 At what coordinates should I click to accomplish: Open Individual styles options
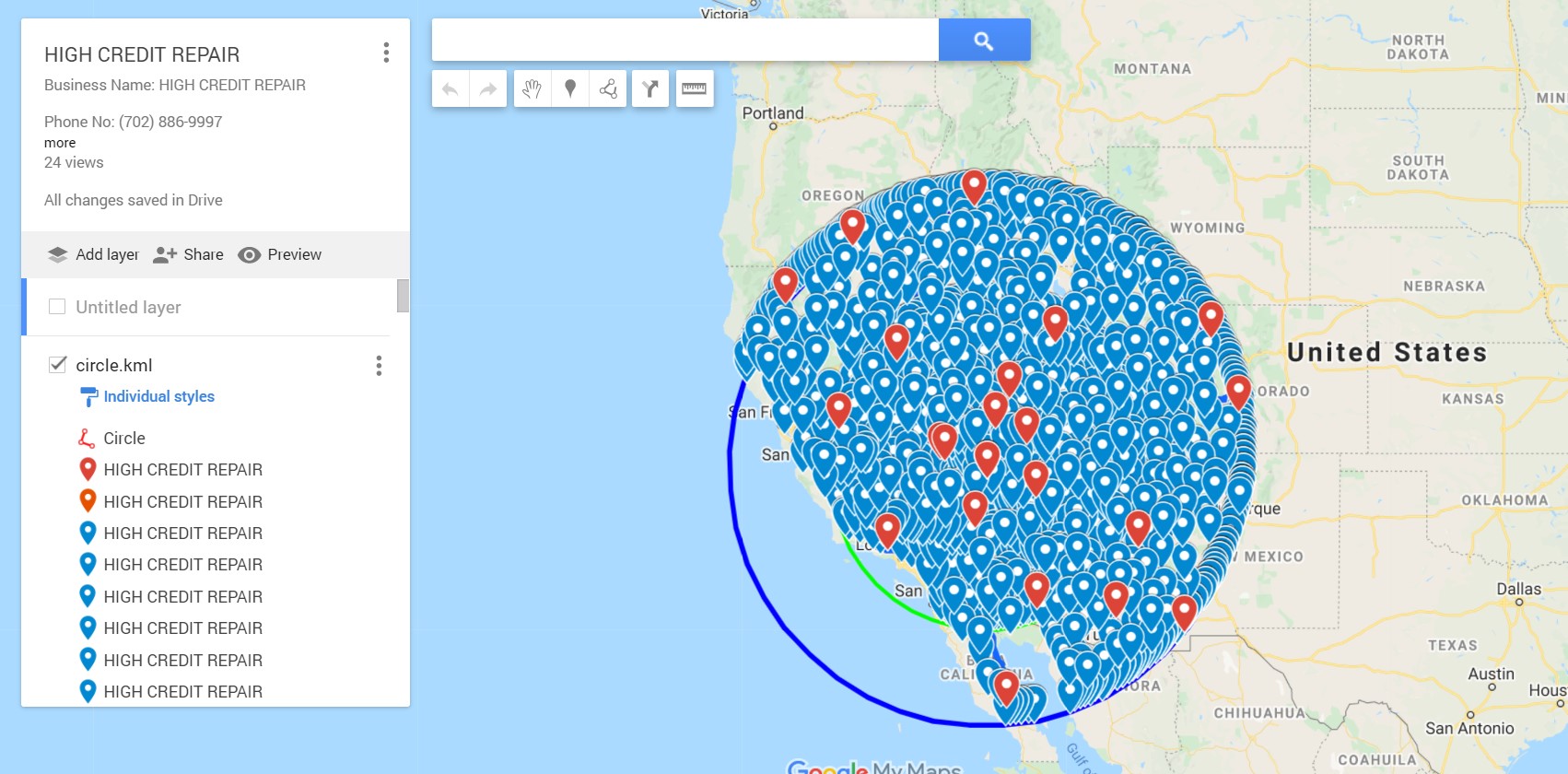158,396
